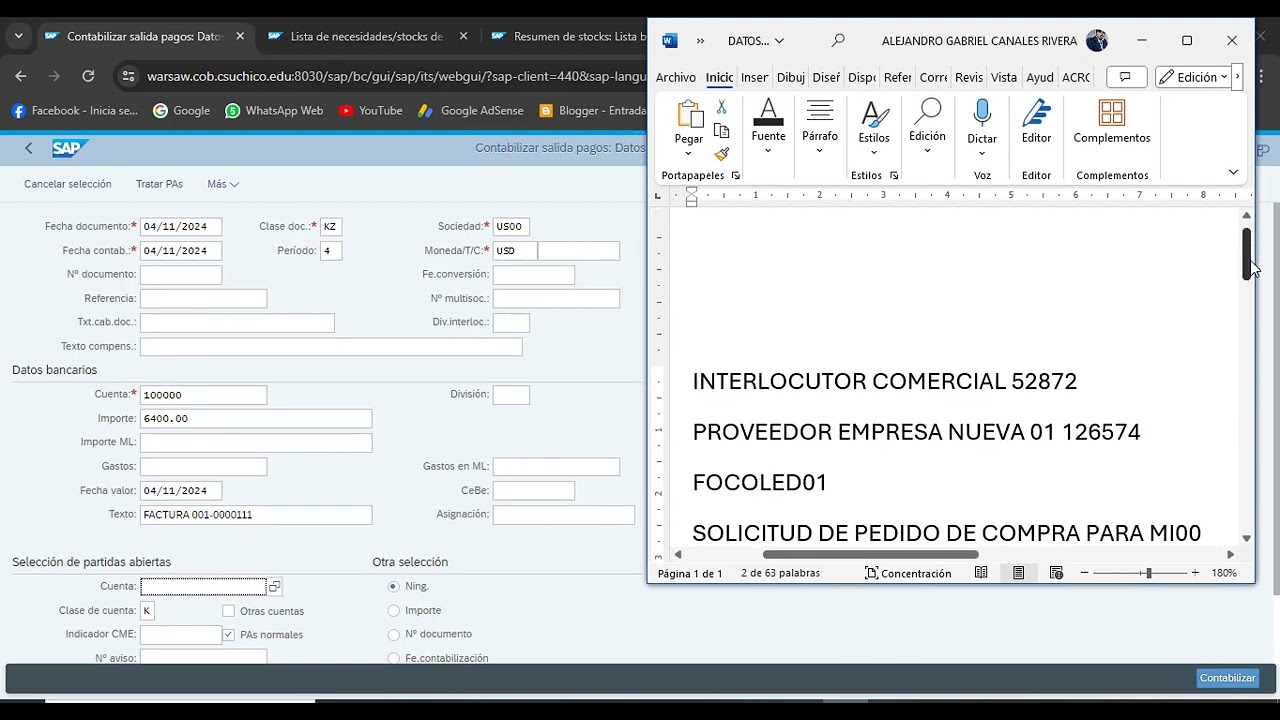Screen dimensions: 1280x720
Task: Switch to Lista de necesidades/stocks browser tab
Action: (x=367, y=36)
